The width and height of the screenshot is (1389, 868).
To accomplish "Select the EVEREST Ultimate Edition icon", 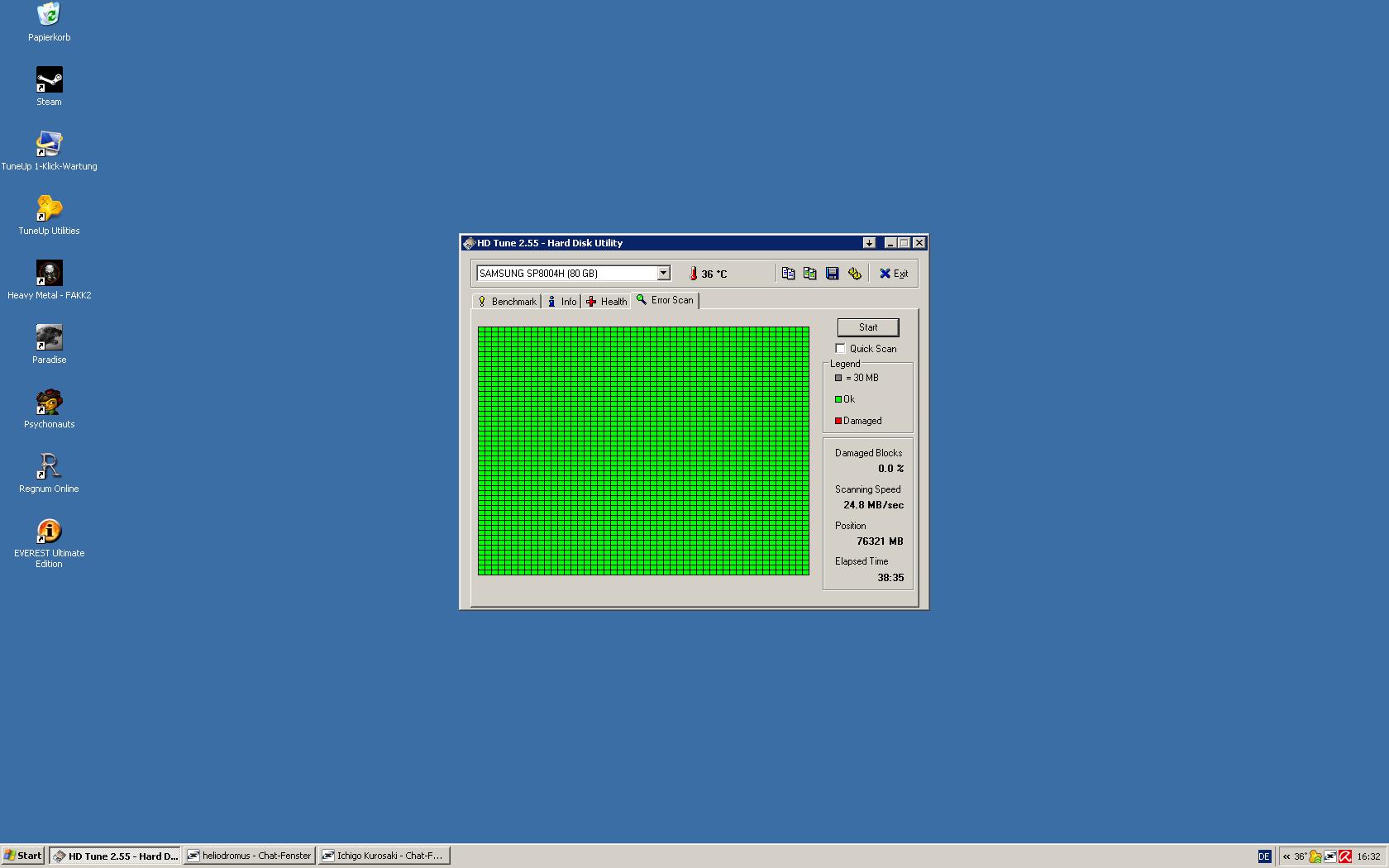I will pyautogui.click(x=49, y=543).
